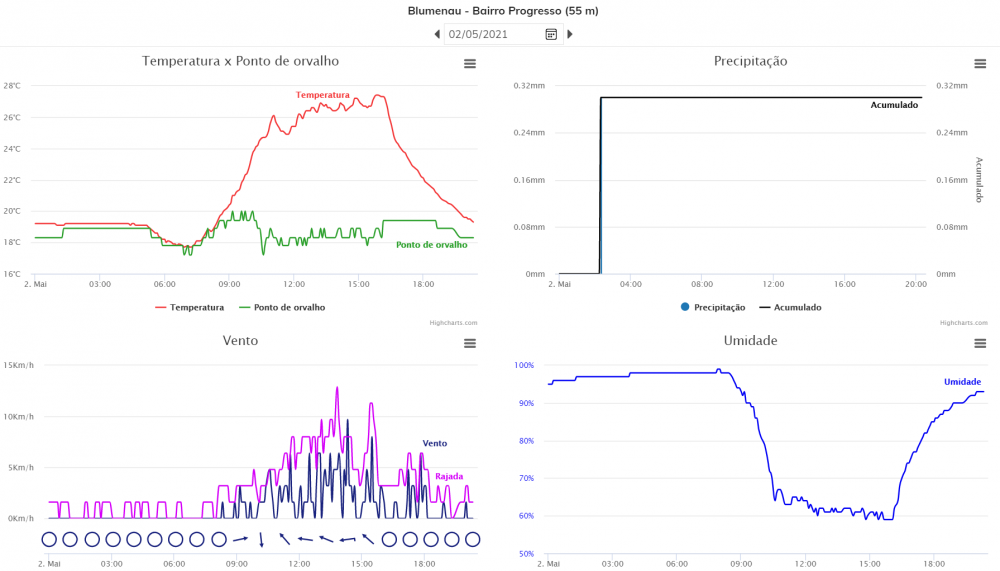Toggle Temperatura series in legend
This screenshot has width=1000, height=571.
[x=189, y=308]
